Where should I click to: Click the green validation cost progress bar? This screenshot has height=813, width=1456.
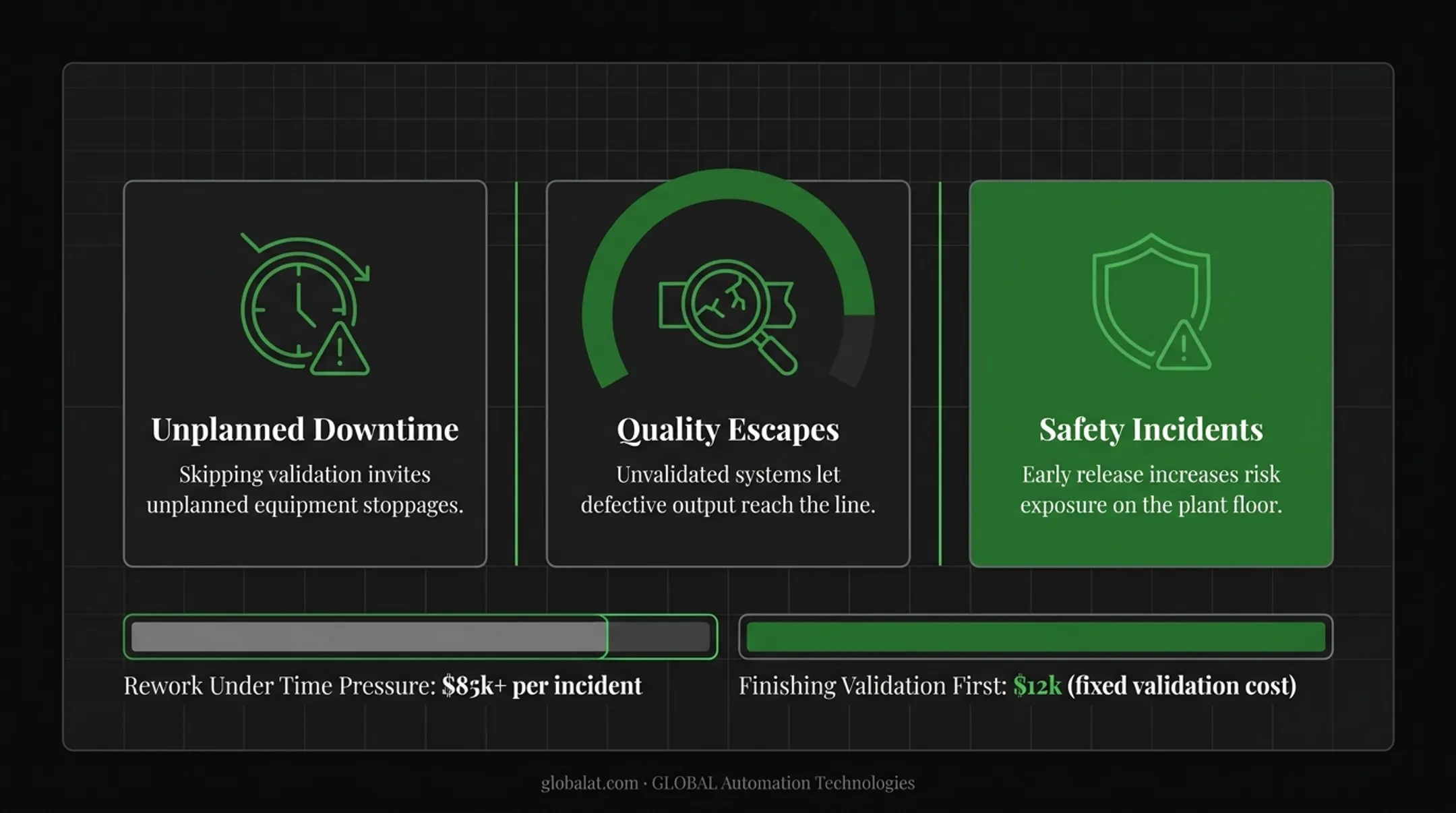(1036, 636)
